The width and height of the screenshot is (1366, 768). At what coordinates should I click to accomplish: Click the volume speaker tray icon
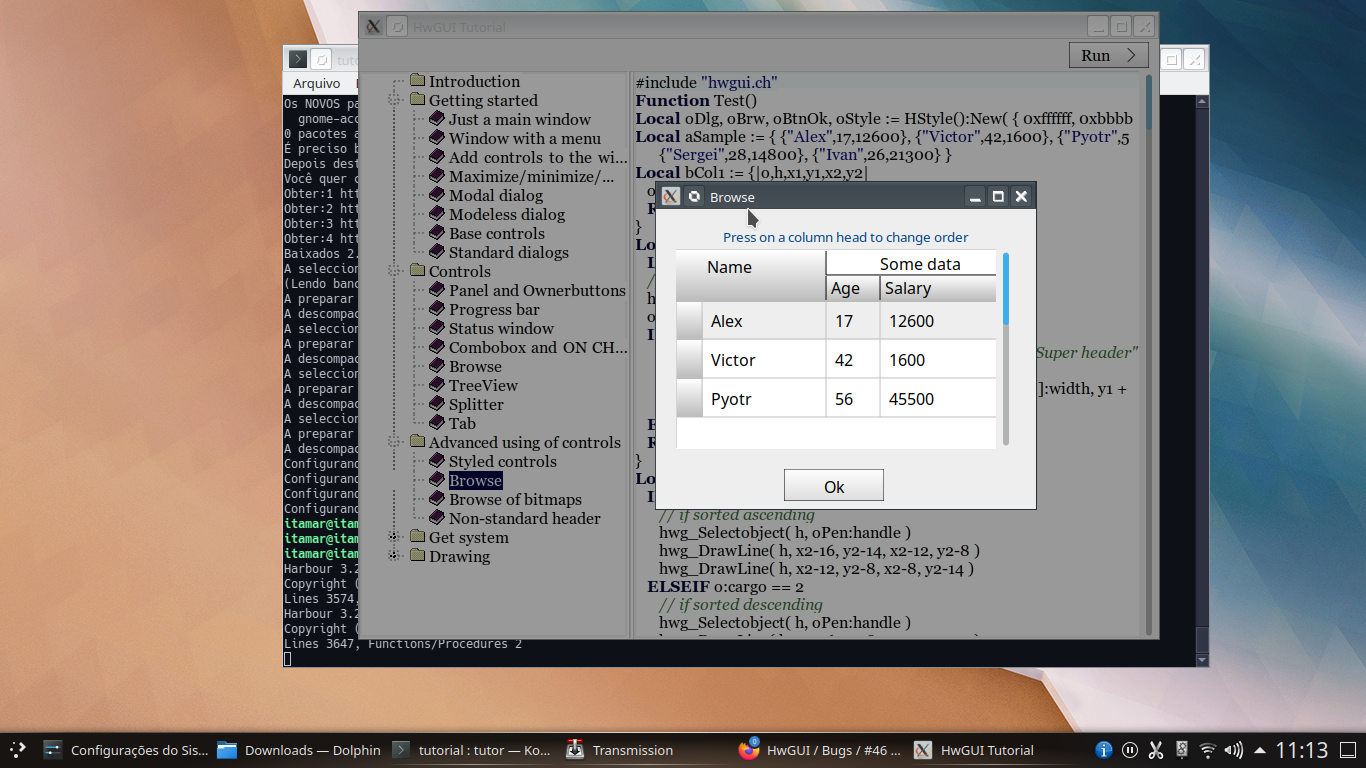pyautogui.click(x=1233, y=750)
